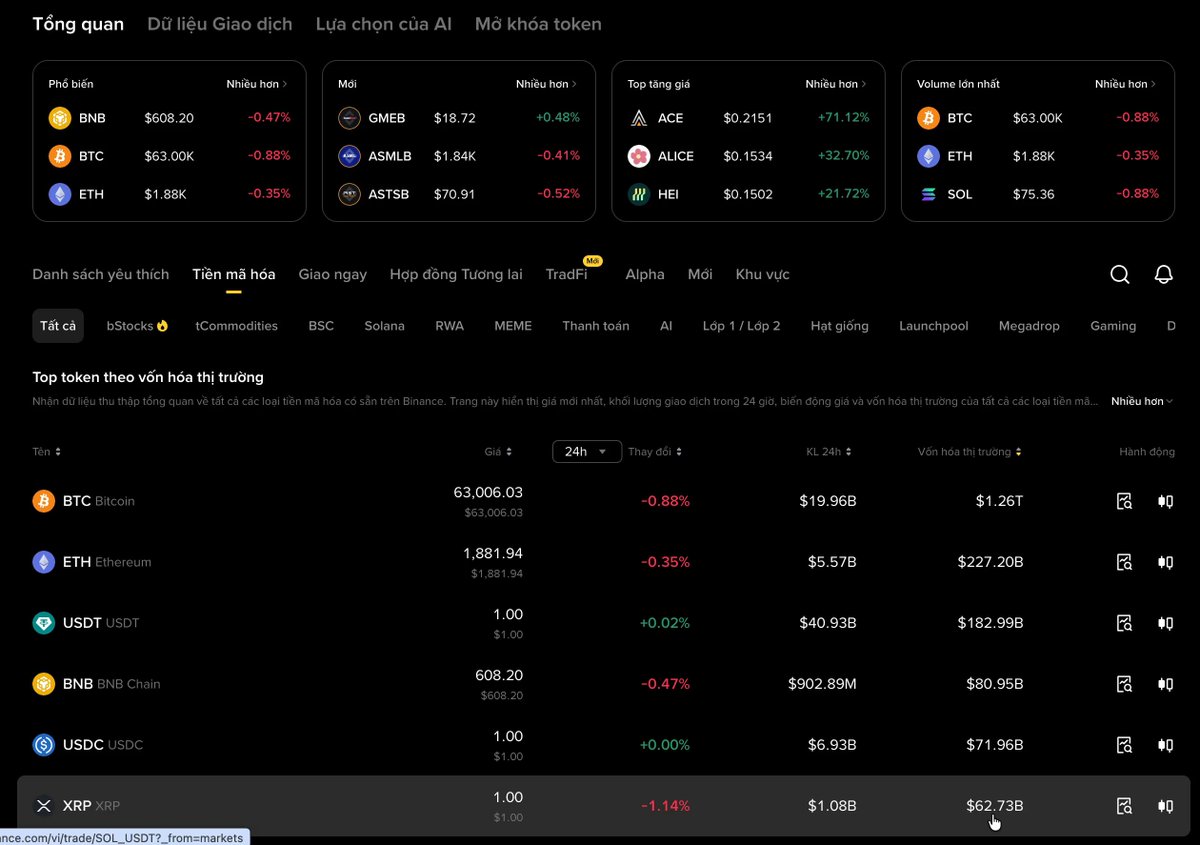The image size is (1200, 845).
Task: Filter by Megadrop category
Action: point(1029,326)
